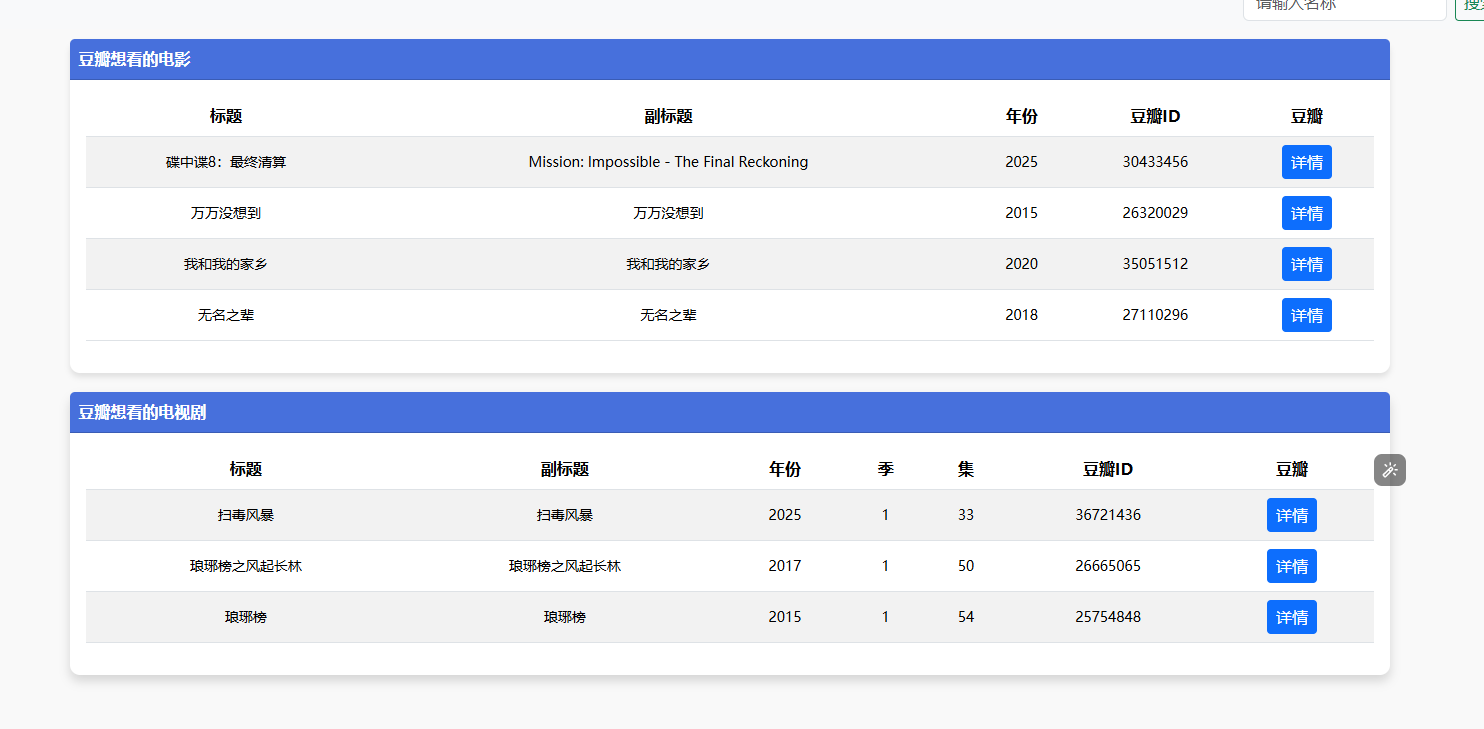Open details for the 2015 movie 万万没想到
Image resolution: width=1484 pixels, height=729 pixels.
1306,213
